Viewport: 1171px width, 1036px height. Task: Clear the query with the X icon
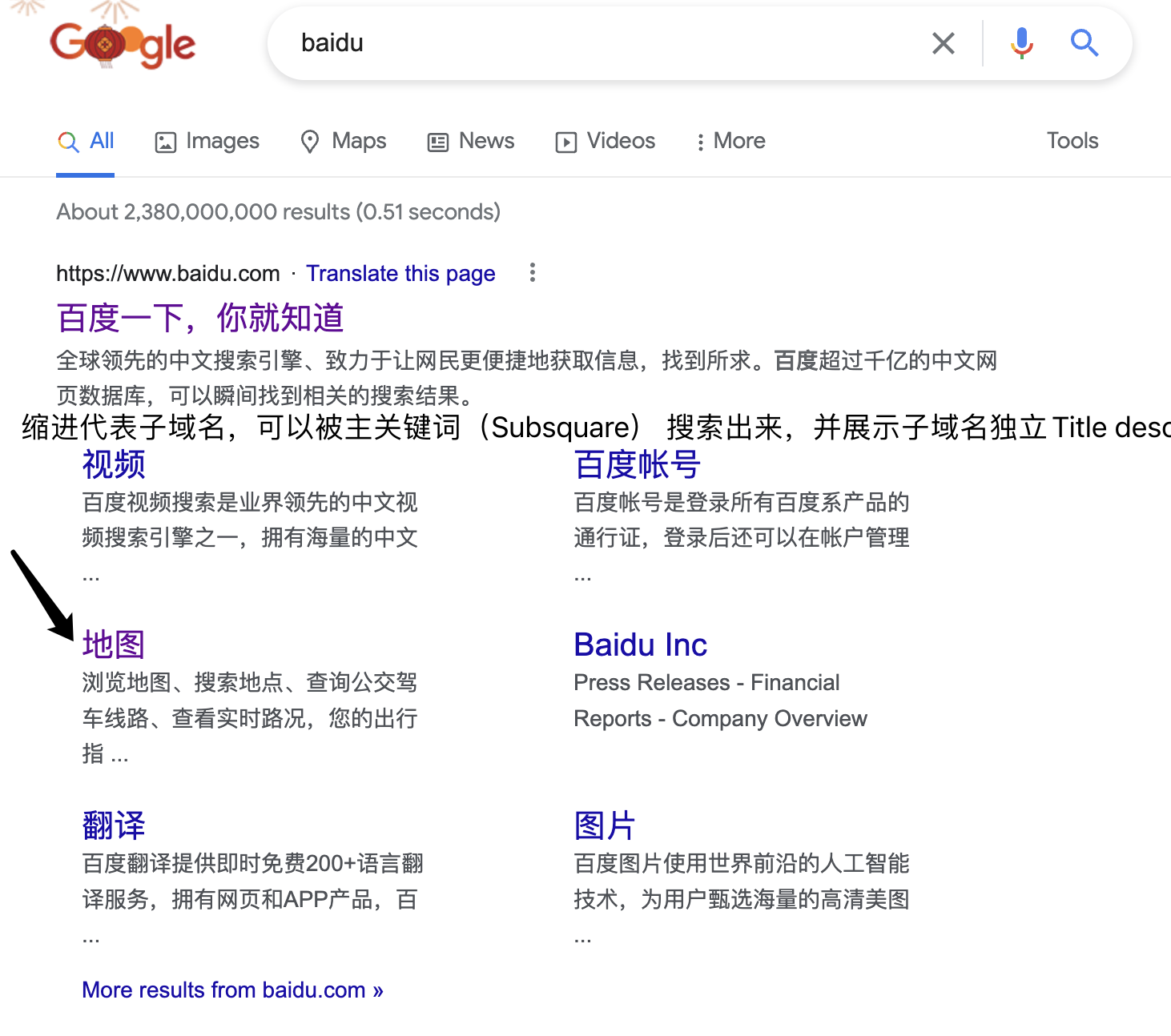coord(943,43)
